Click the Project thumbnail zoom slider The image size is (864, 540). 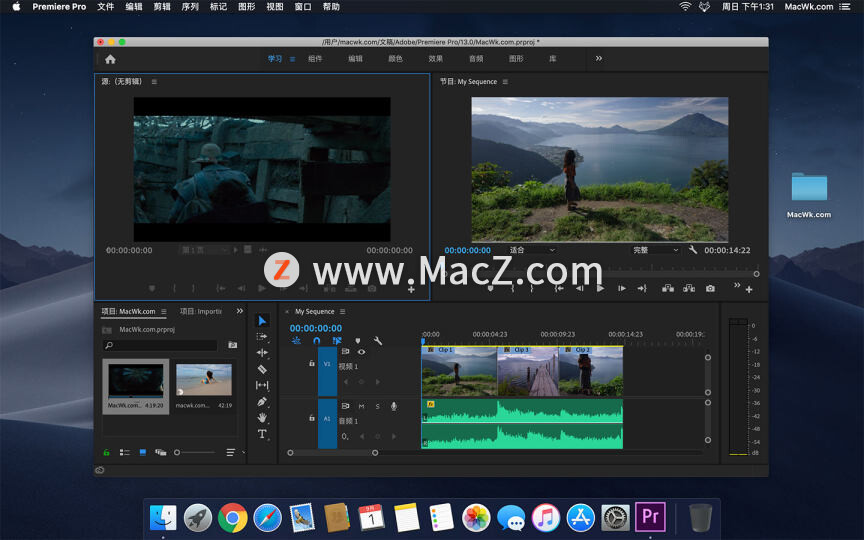(195, 452)
